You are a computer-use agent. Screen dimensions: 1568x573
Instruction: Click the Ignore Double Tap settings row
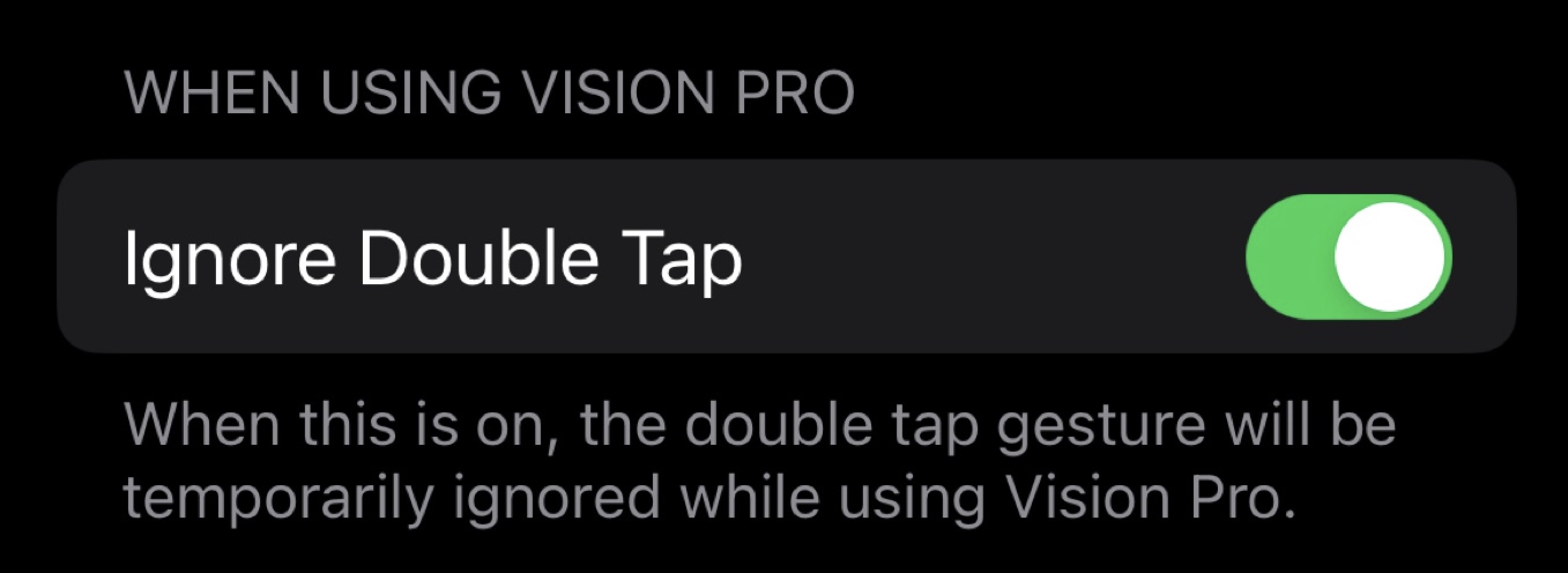click(x=786, y=256)
